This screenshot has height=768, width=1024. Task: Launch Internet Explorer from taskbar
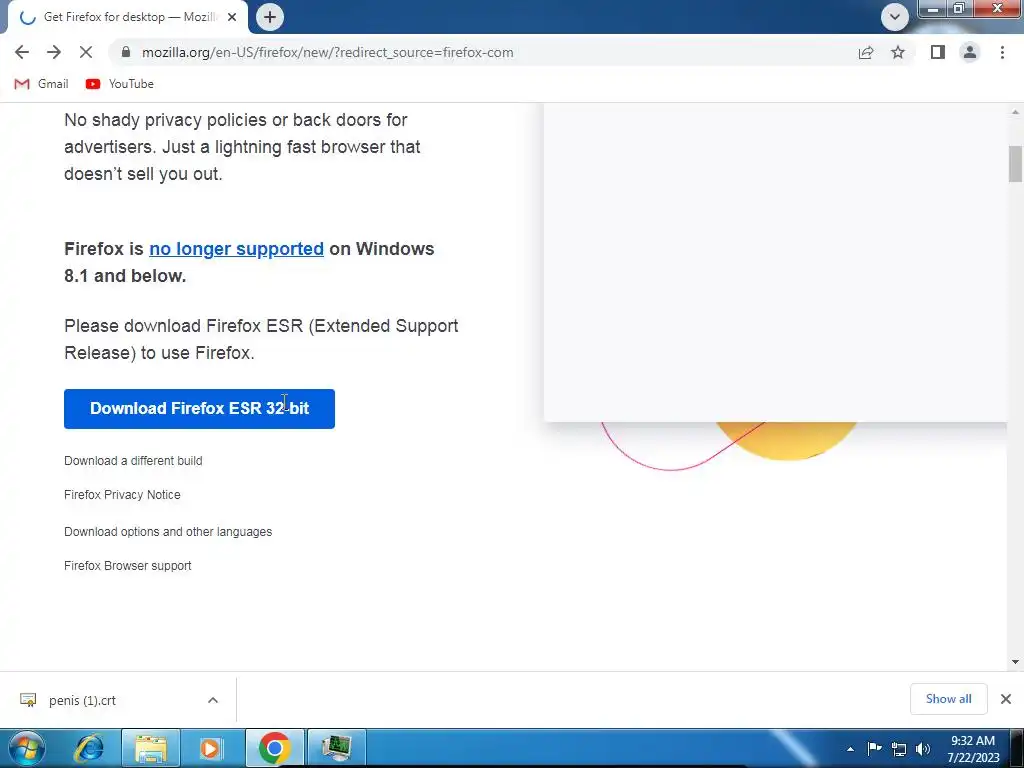point(89,748)
